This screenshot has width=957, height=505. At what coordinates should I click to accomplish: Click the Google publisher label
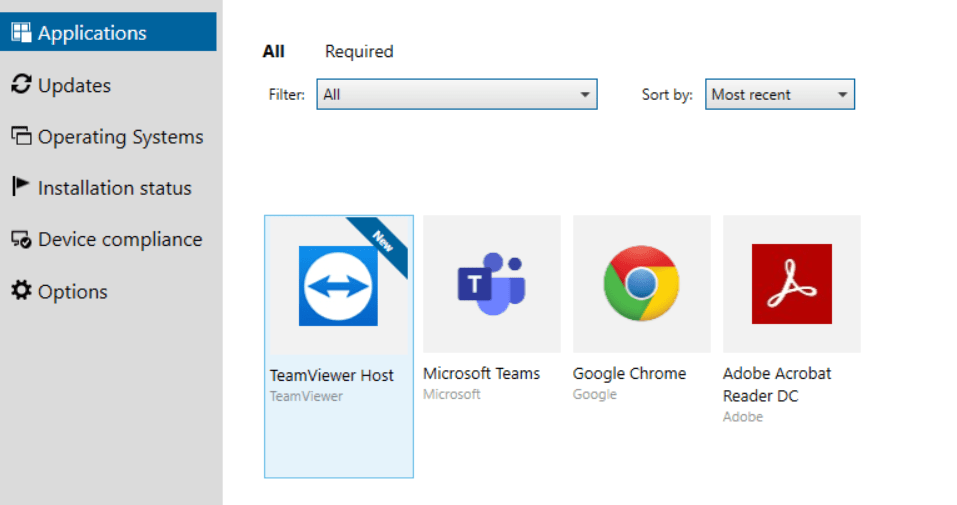pos(594,394)
